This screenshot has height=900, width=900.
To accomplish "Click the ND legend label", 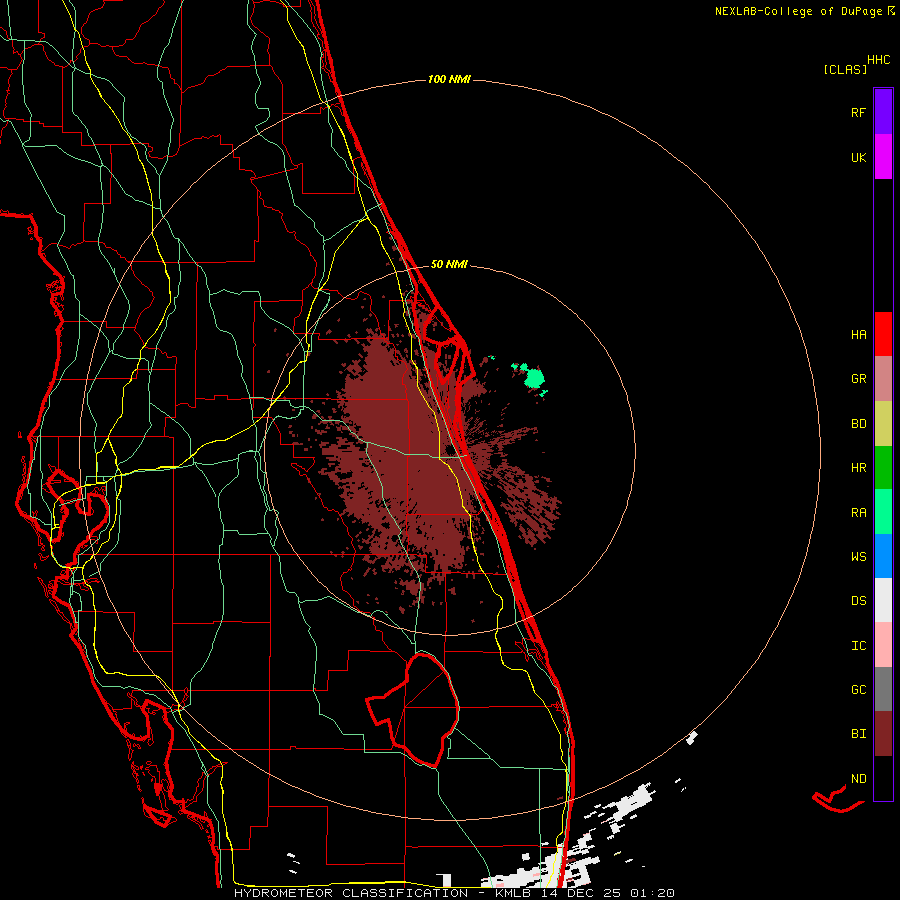I will click(x=858, y=779).
